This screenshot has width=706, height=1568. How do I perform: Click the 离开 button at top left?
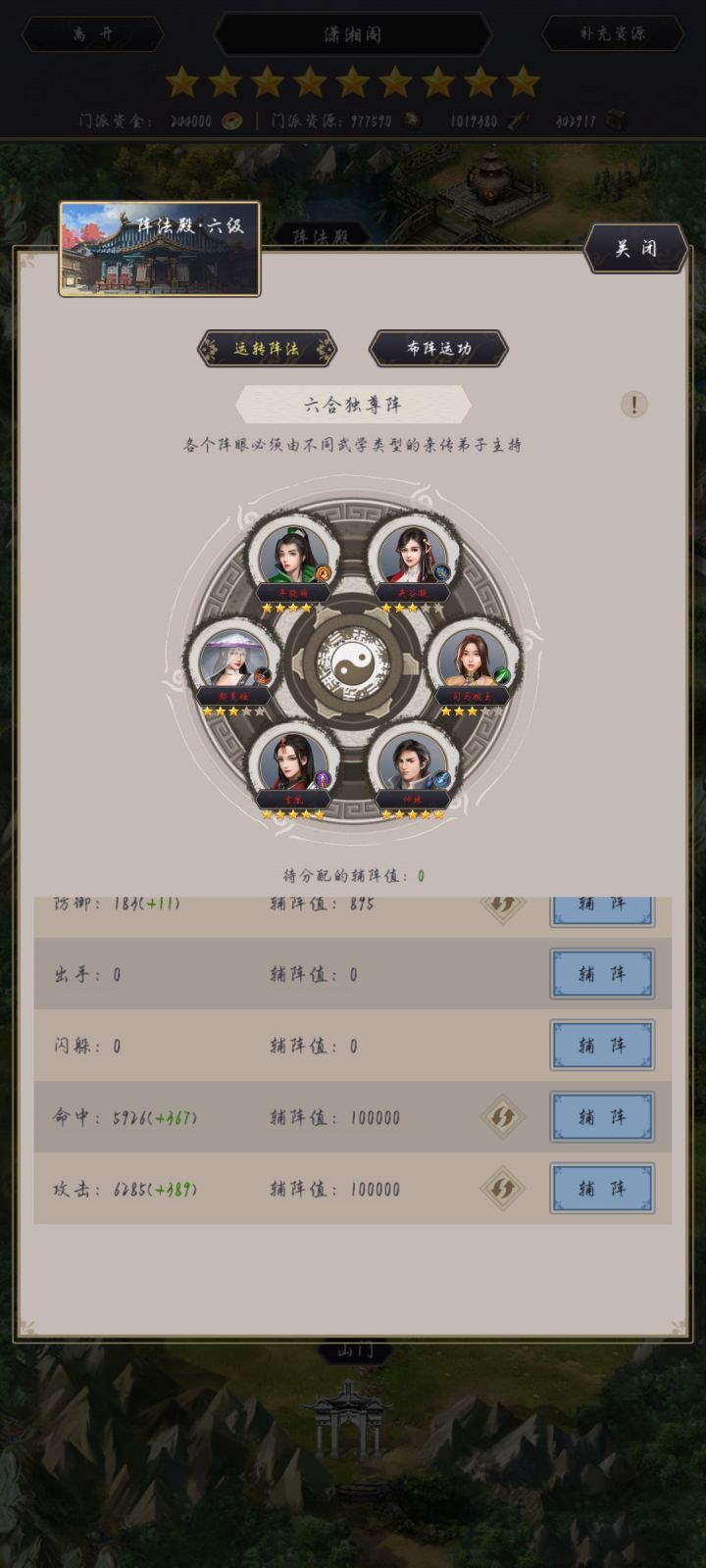93,33
